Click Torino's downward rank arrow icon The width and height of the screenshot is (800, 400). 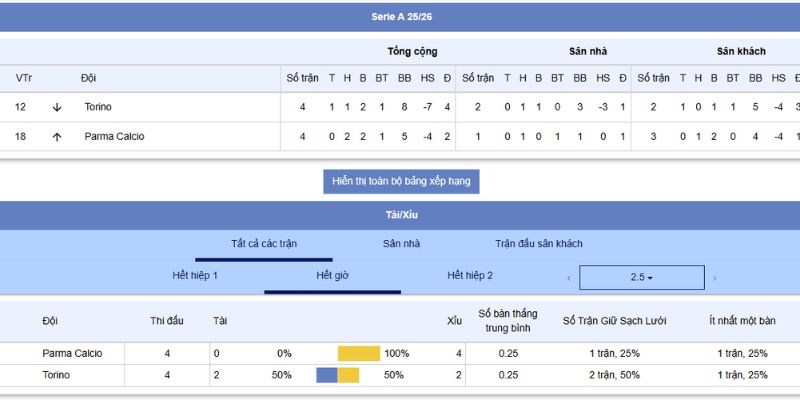click(x=57, y=107)
